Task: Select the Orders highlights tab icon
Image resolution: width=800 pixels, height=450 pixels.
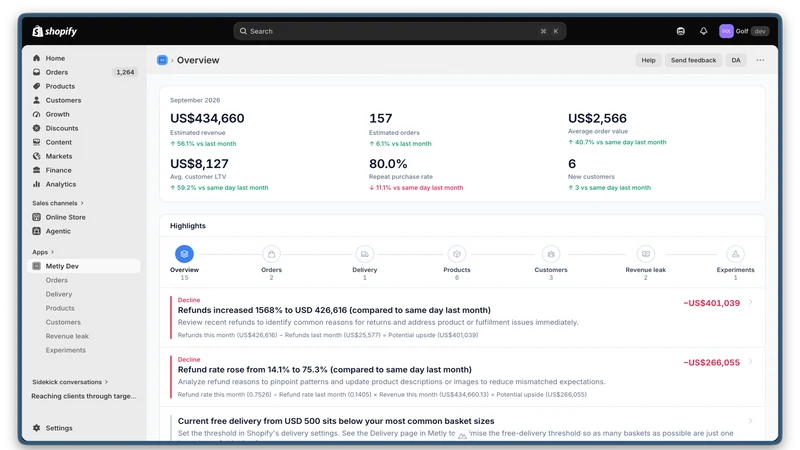Action: (x=271, y=254)
